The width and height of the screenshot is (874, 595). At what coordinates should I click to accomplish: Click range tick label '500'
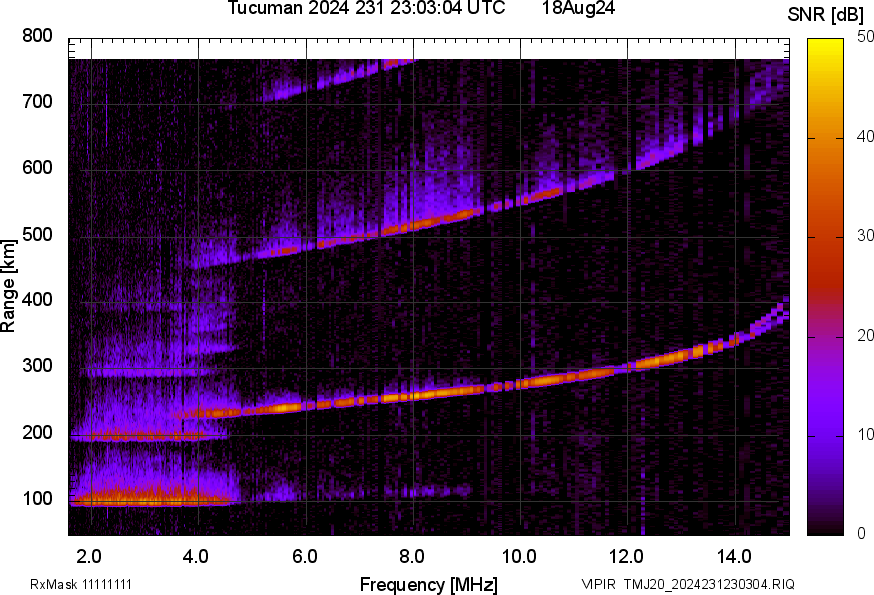(x=37, y=234)
